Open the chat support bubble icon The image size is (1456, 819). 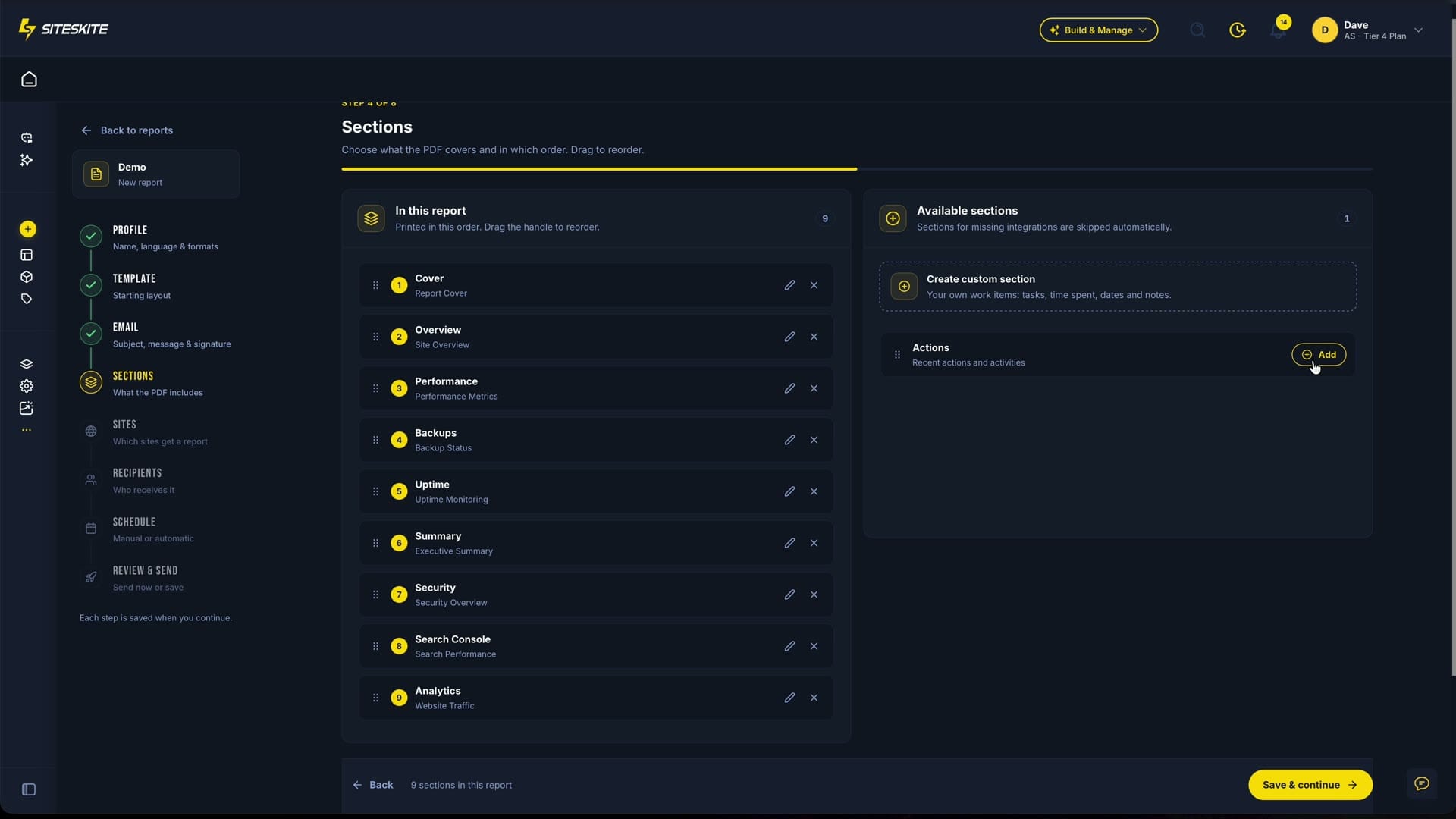1422,783
